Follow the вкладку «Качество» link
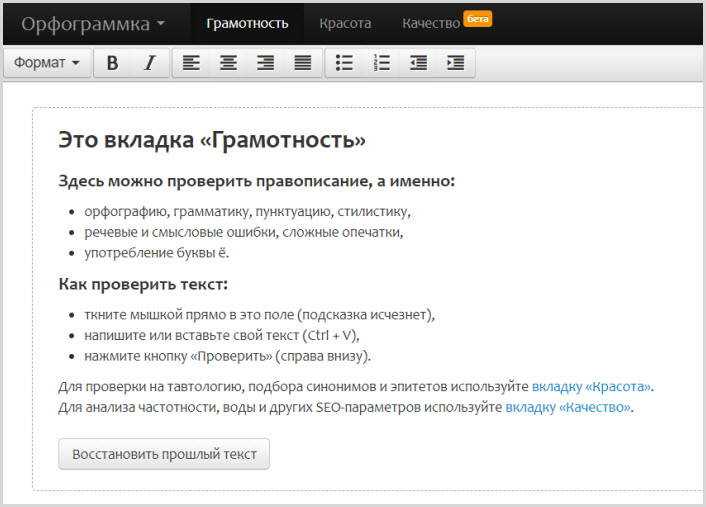This screenshot has height=507, width=706. point(568,407)
